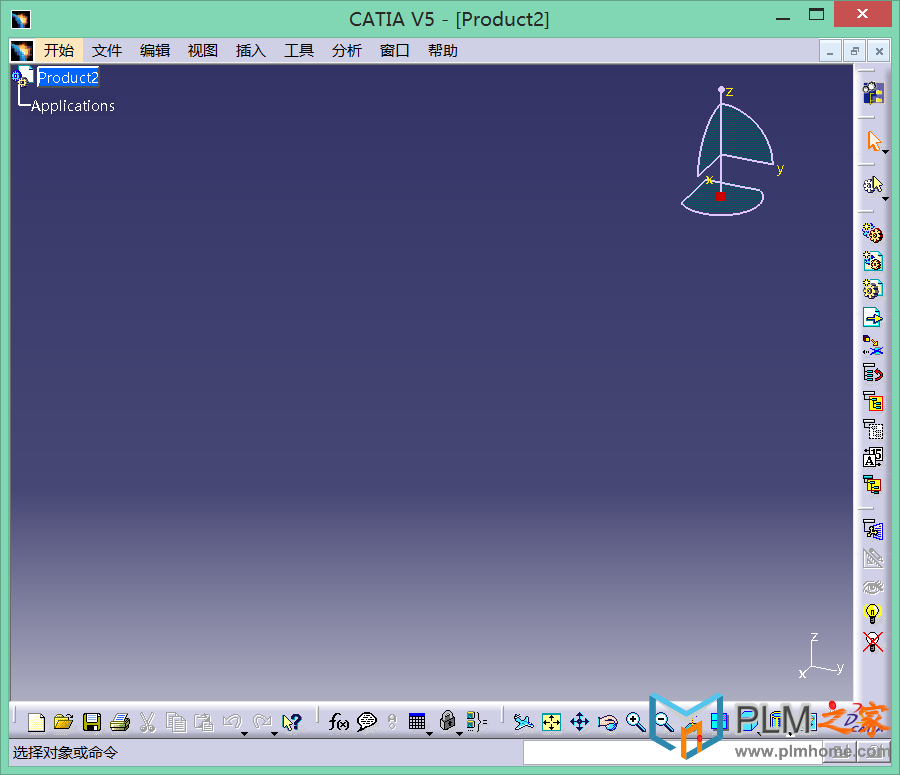Maximize the CATIA V5 main window
This screenshot has height=775, width=900.
click(x=816, y=14)
